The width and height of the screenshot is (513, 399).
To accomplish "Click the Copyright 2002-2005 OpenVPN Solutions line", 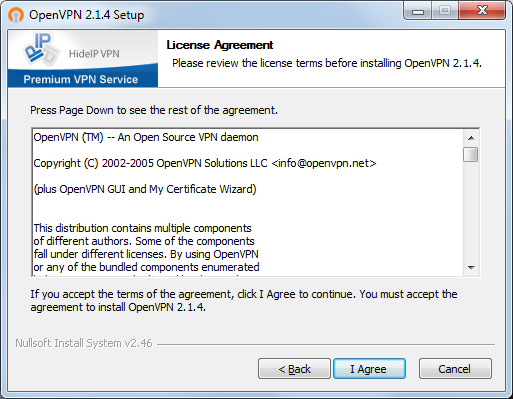I will pos(205,163).
